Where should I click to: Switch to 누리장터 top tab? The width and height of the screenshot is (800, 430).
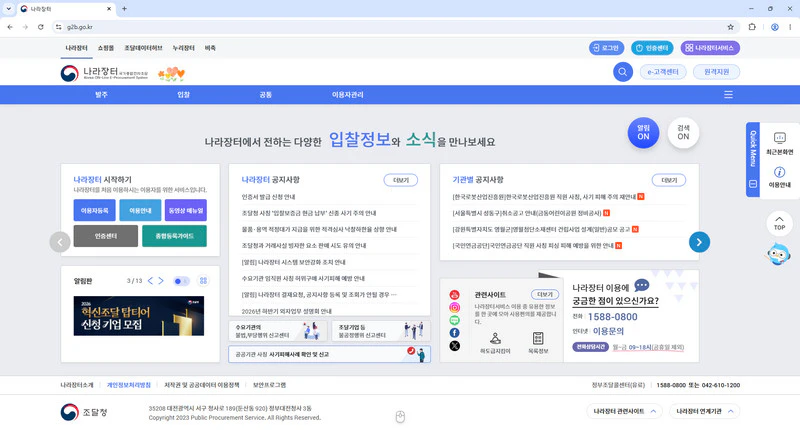click(183, 48)
